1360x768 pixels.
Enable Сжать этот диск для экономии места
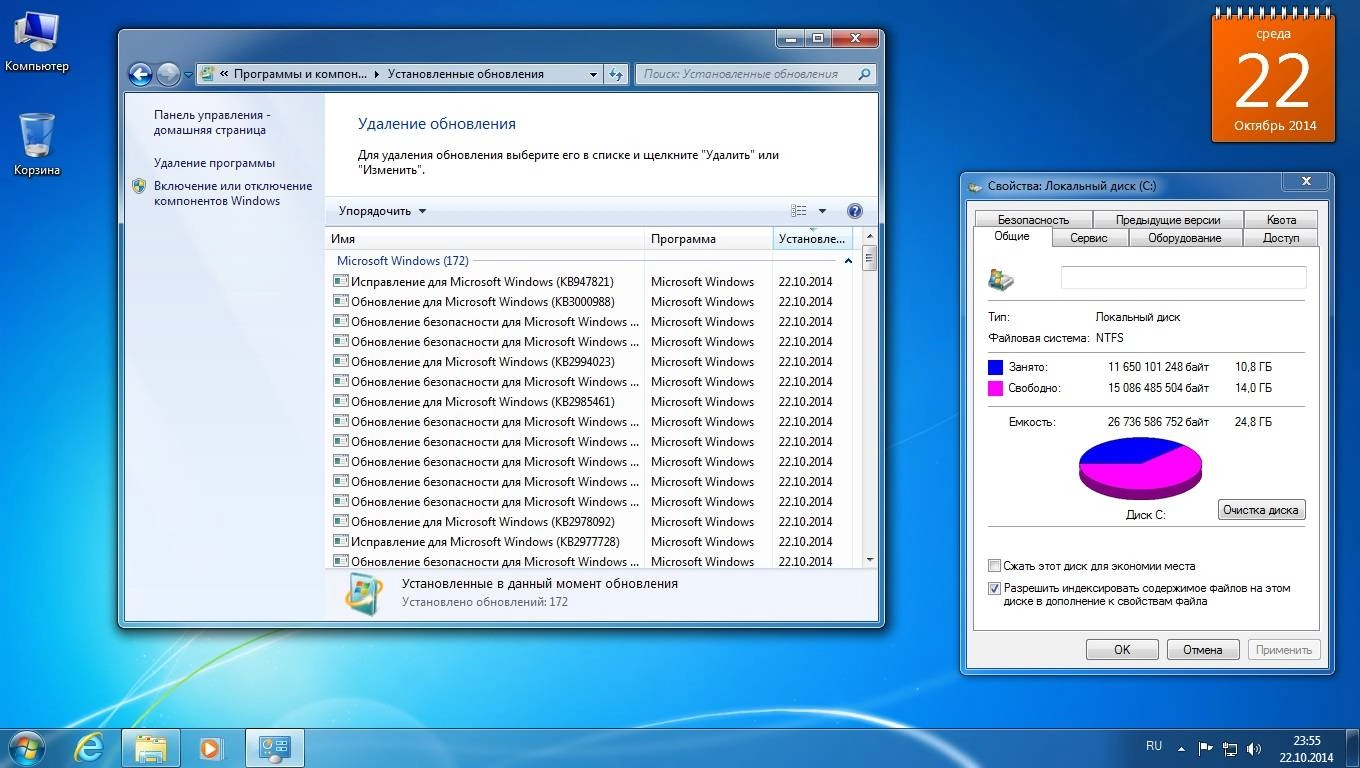[x=994, y=566]
